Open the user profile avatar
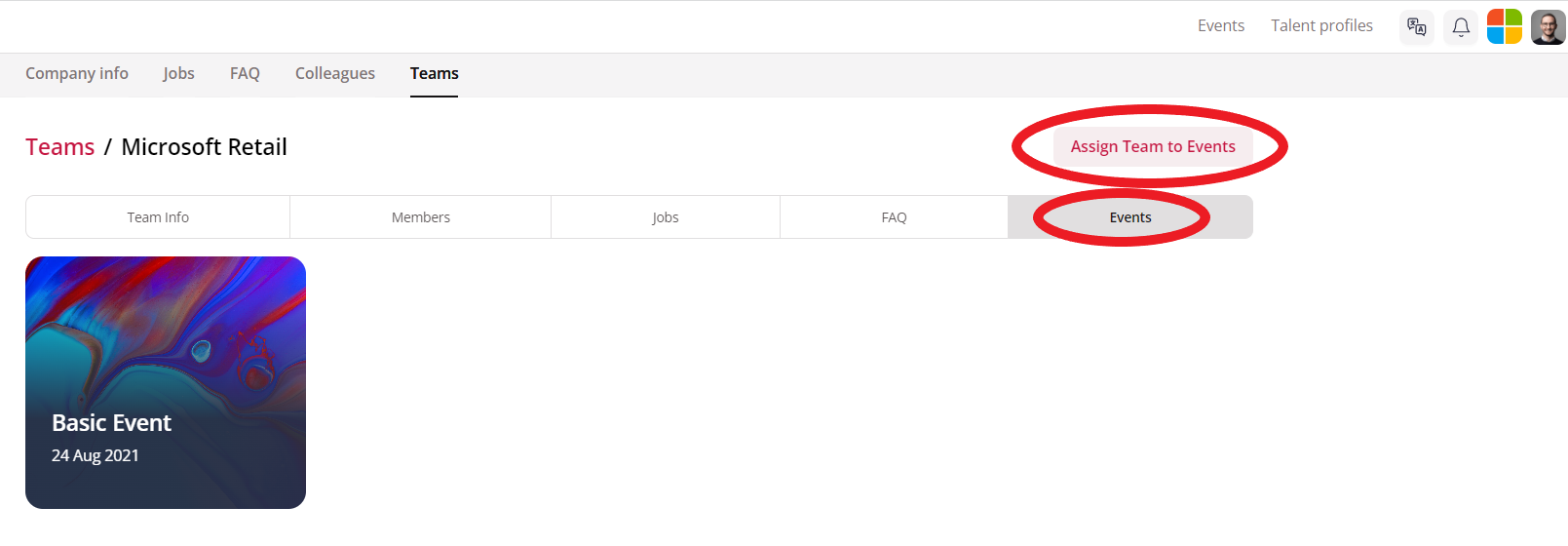 click(x=1549, y=27)
